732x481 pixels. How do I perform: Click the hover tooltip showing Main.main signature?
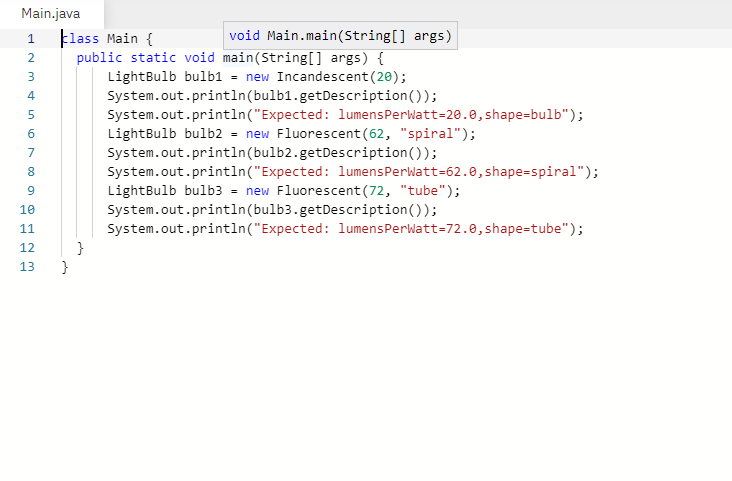(x=340, y=36)
